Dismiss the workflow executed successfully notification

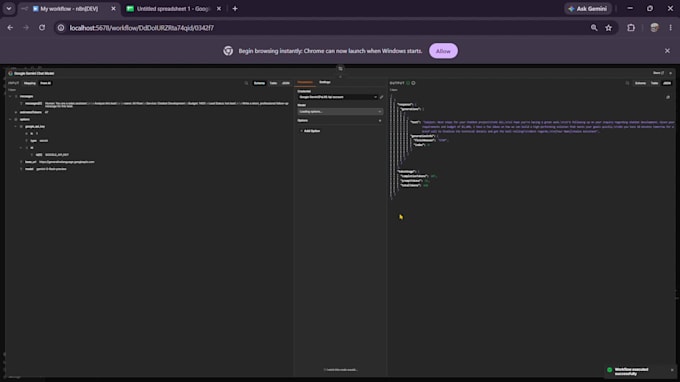672,370
